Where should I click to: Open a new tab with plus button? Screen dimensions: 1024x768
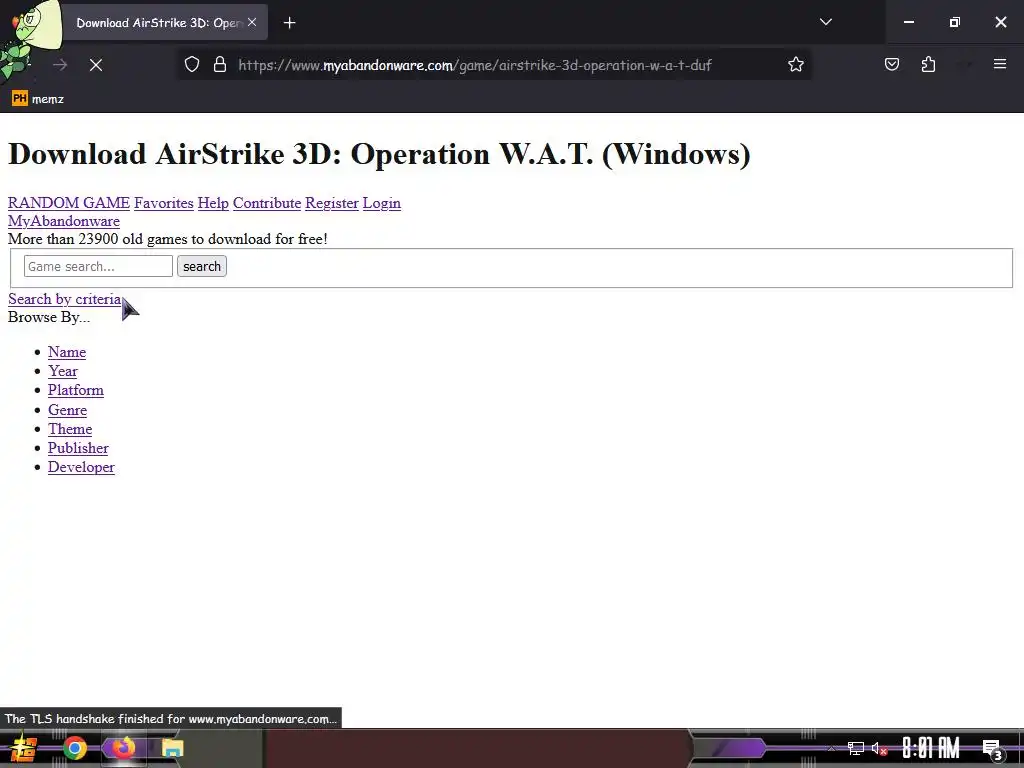pos(289,23)
